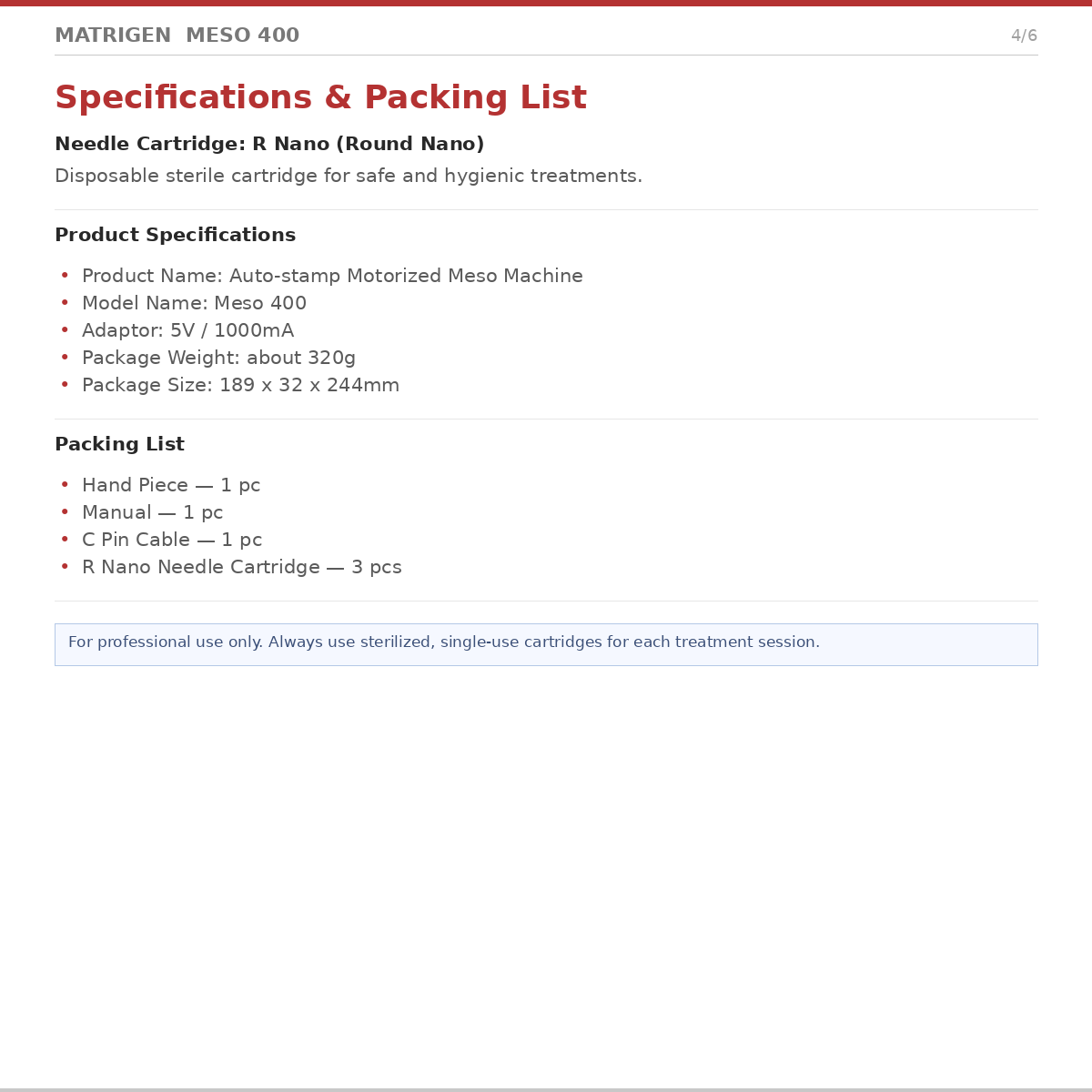
Task: Click the Model Name: Meso 400 line
Action: coord(194,304)
